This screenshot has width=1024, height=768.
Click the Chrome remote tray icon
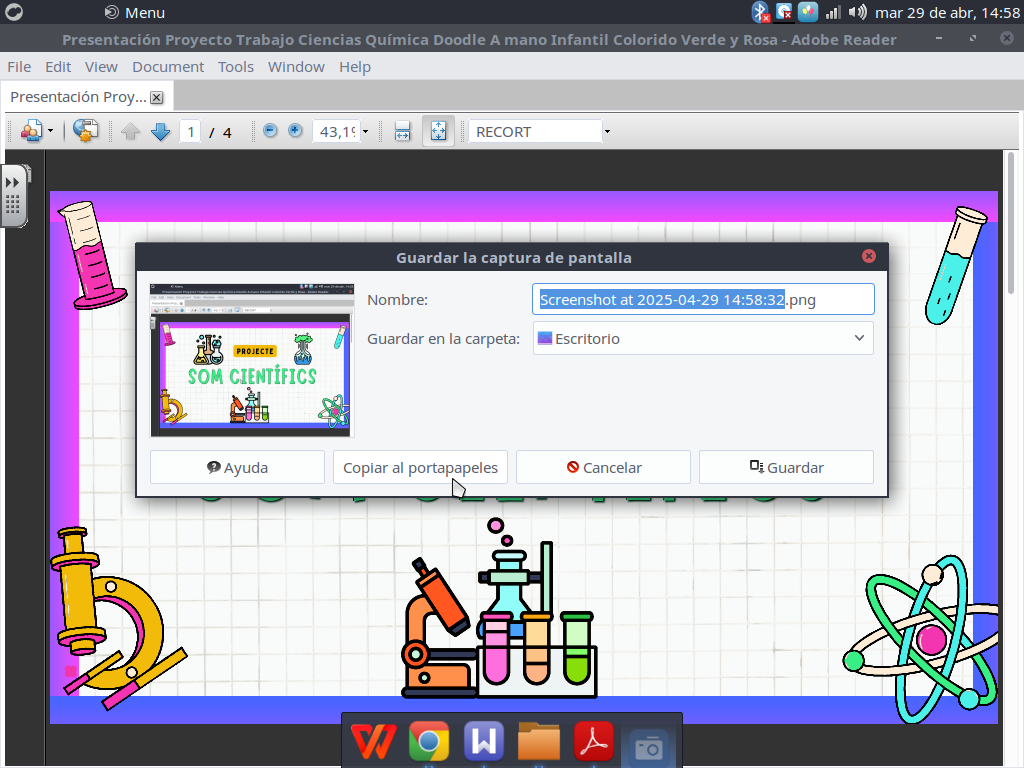(x=784, y=12)
